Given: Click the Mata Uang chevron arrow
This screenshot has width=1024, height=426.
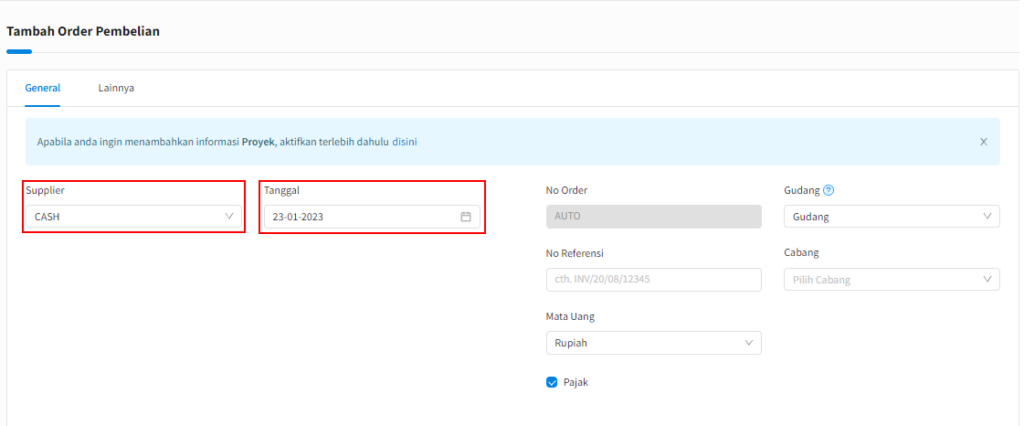Looking at the screenshot, I should coord(749,343).
